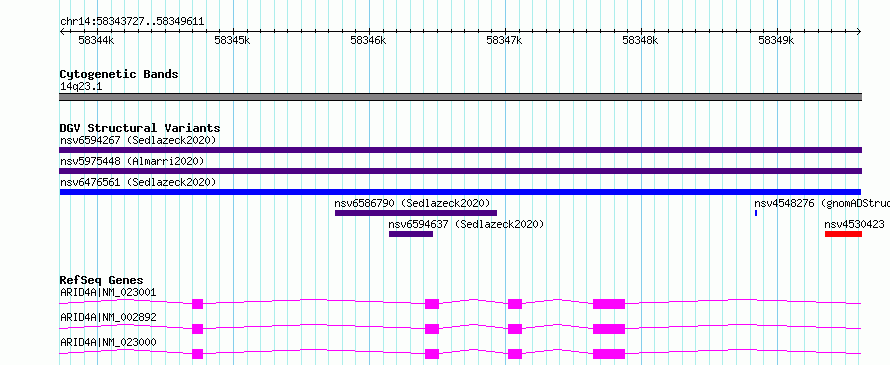Click the 58349k ruler label
This screenshot has width=890, height=365.
[x=776, y=40]
